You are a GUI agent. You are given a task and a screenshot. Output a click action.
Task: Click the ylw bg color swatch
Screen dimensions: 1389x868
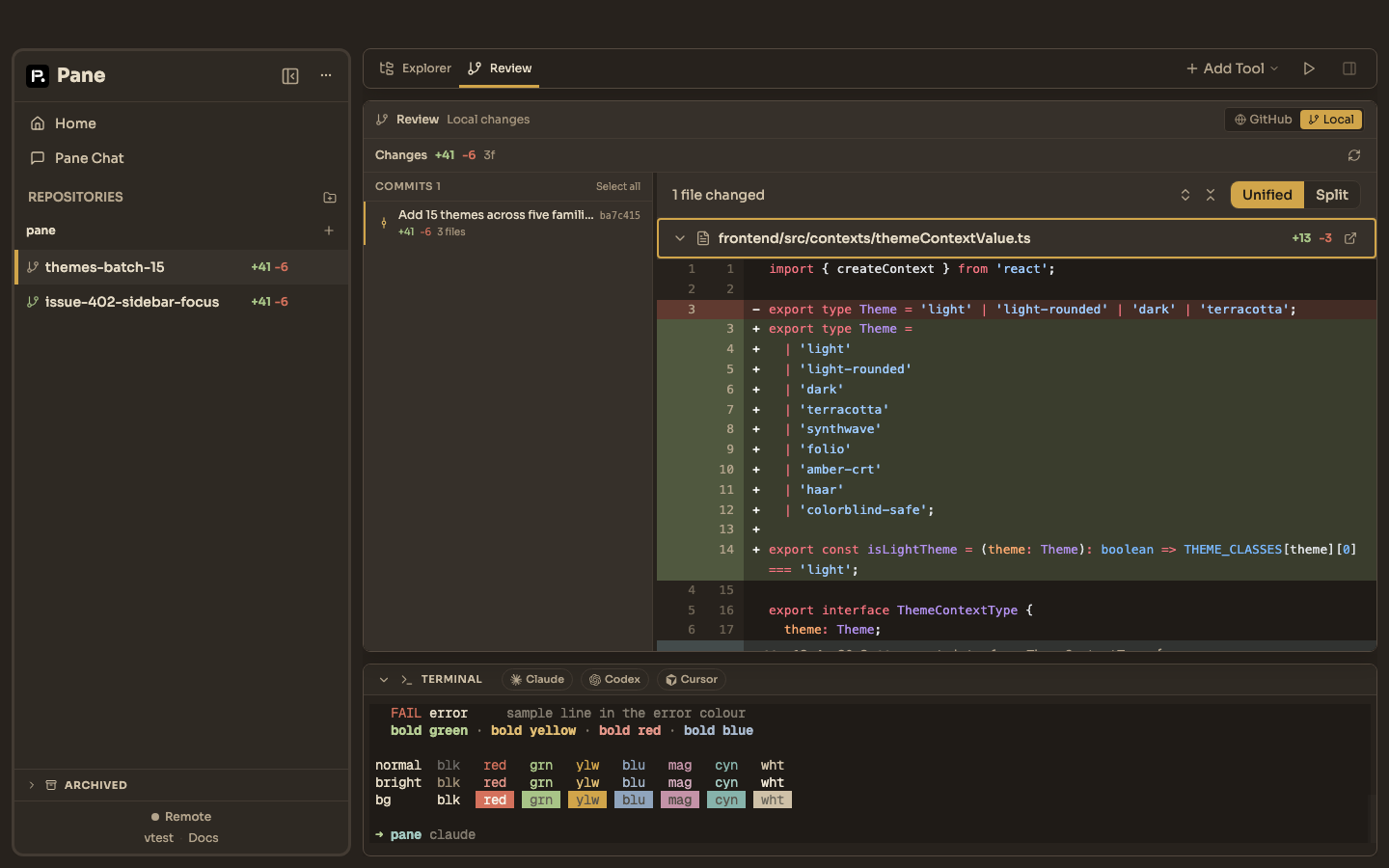[587, 800]
